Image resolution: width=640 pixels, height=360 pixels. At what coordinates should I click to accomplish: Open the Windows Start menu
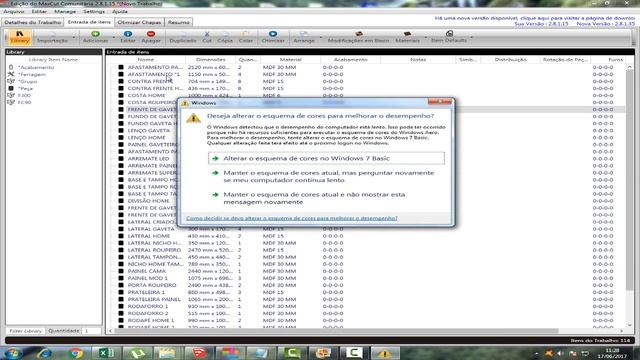pos(13,353)
